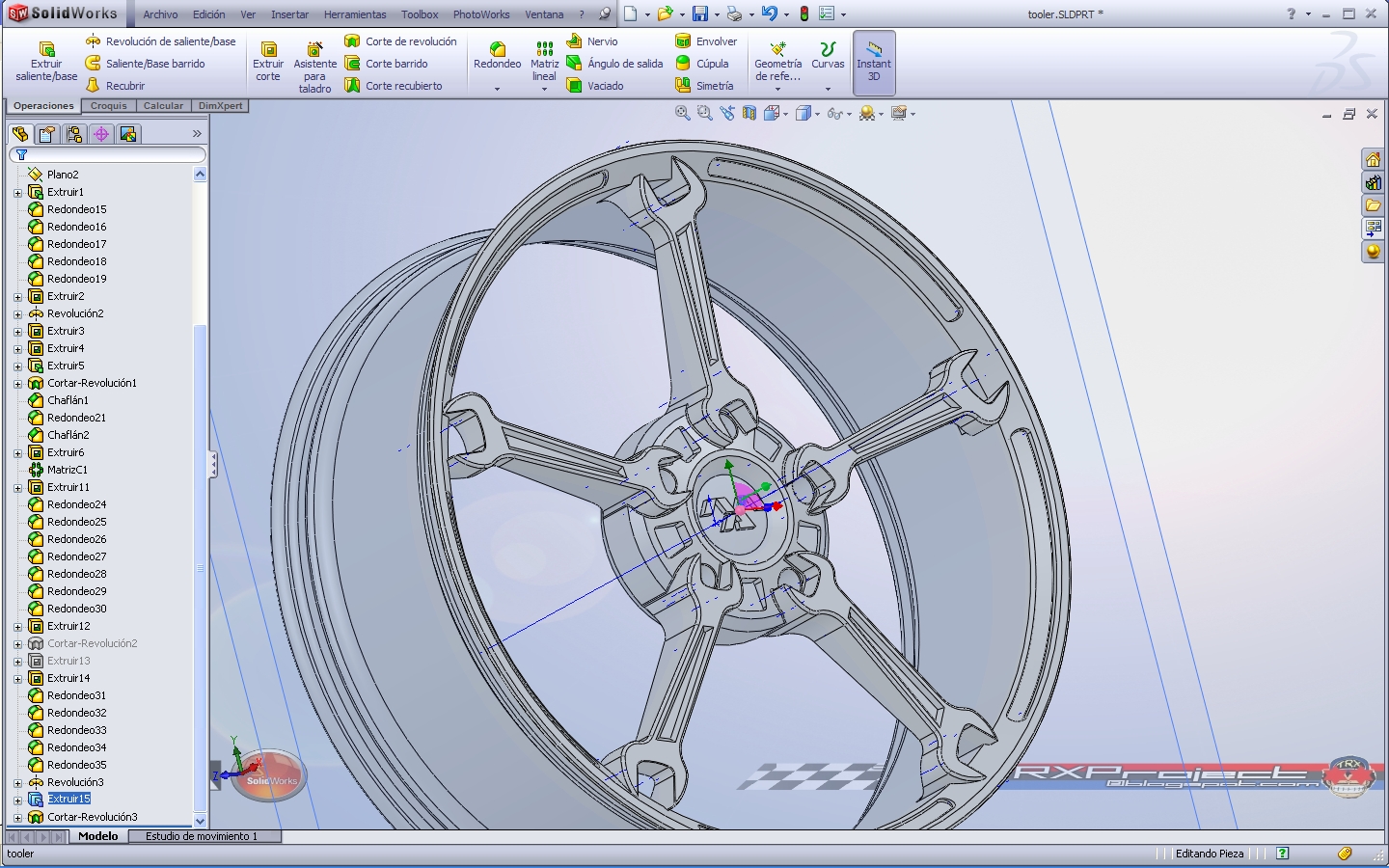Switch to the Calcular tab
This screenshot has height=868, width=1389.
click(163, 106)
